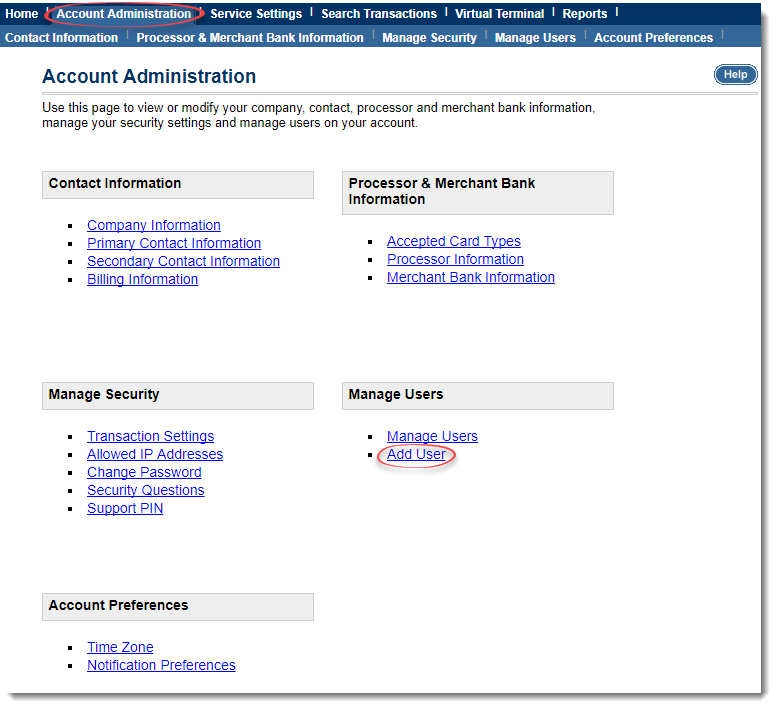This screenshot has height=708, width=776.
Task: Open Virtual Terminal from top navigation
Action: tap(499, 14)
